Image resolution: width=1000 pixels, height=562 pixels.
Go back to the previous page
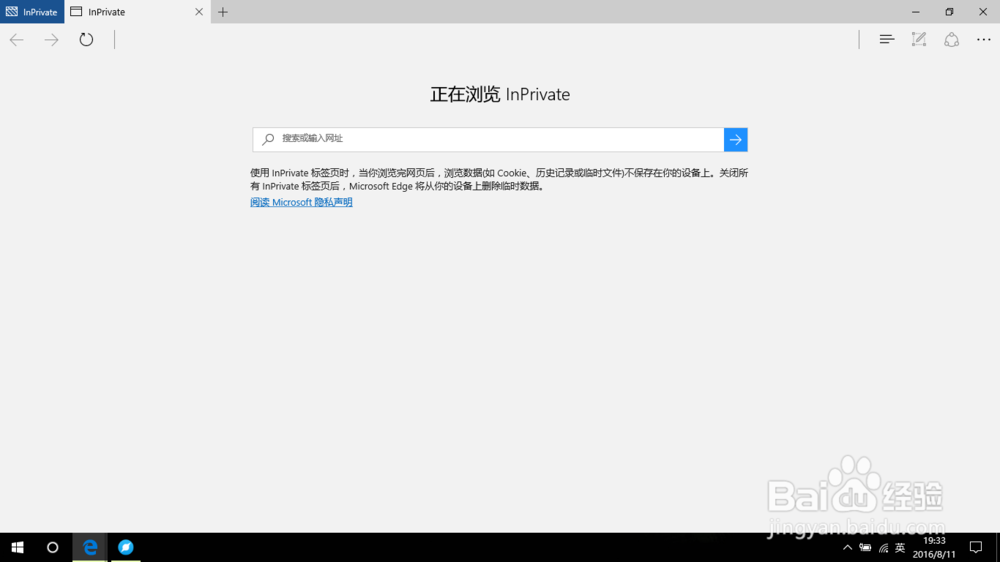17,40
